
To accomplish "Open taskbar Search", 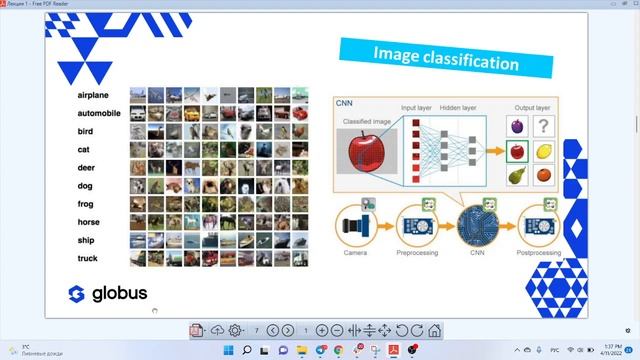I will (x=247, y=350).
